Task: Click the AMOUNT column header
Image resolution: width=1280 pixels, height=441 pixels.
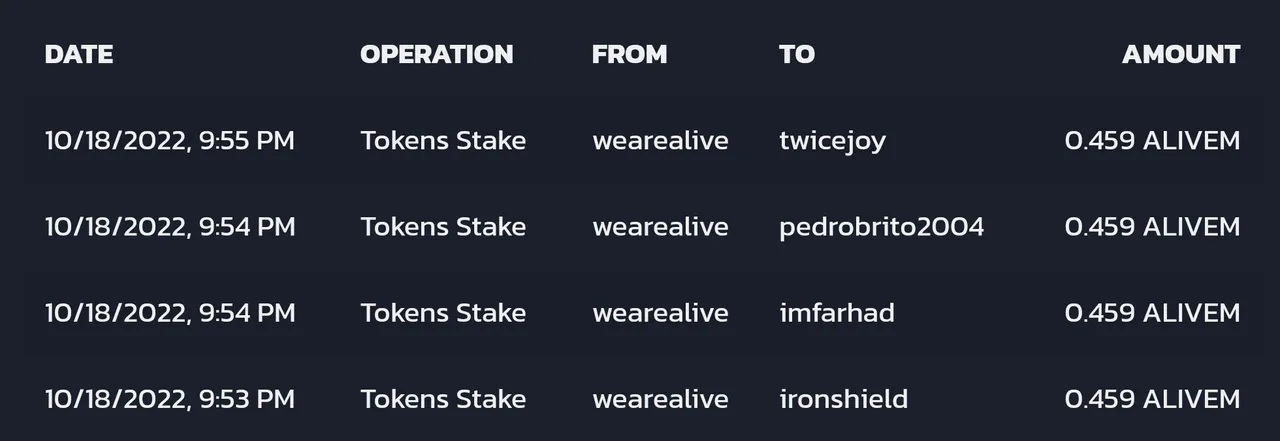Action: point(1181,54)
